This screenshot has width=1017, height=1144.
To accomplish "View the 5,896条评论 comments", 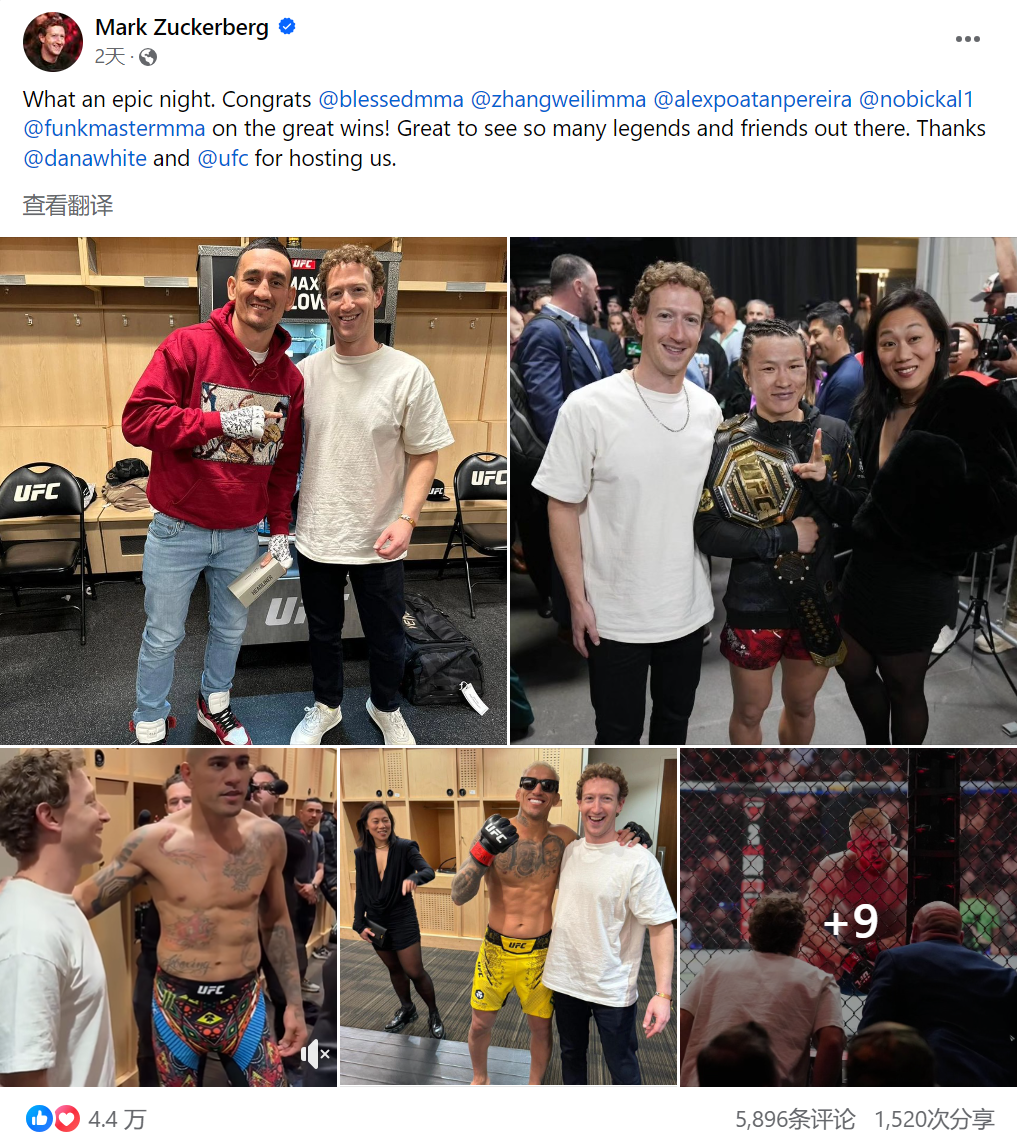I will coord(794,1118).
